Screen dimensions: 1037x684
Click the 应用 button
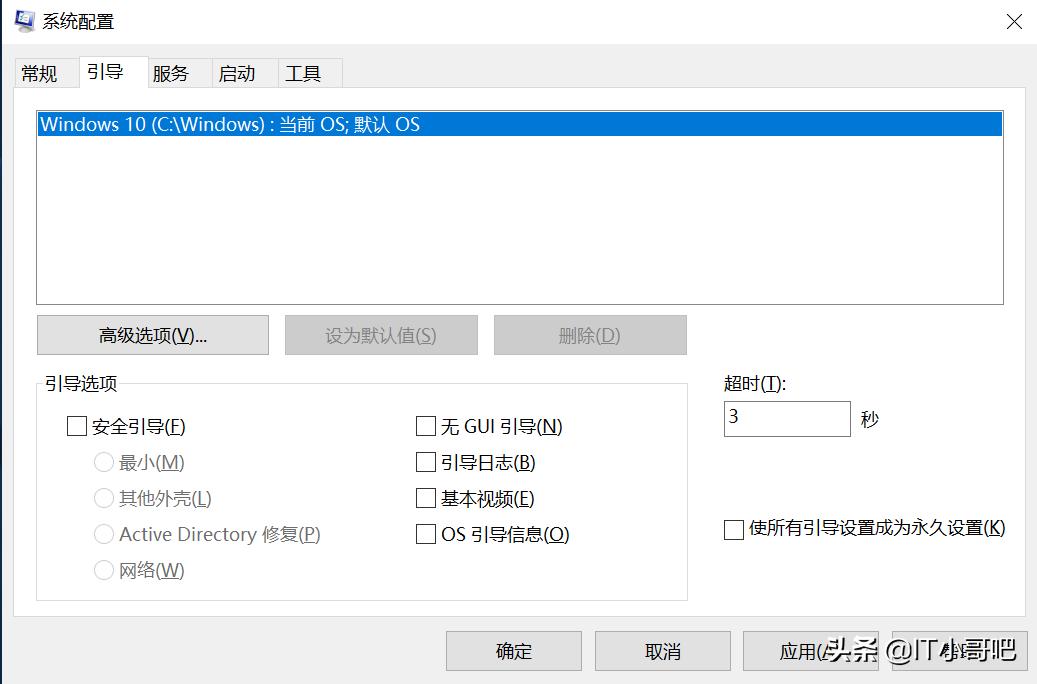coord(808,651)
